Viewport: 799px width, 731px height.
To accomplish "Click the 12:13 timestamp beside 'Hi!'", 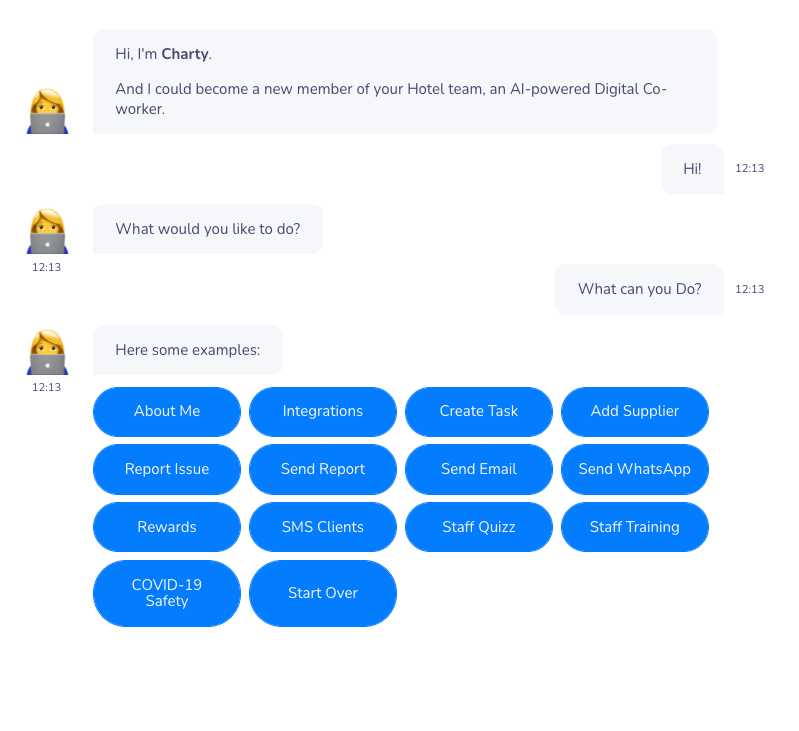I will tap(750, 168).
